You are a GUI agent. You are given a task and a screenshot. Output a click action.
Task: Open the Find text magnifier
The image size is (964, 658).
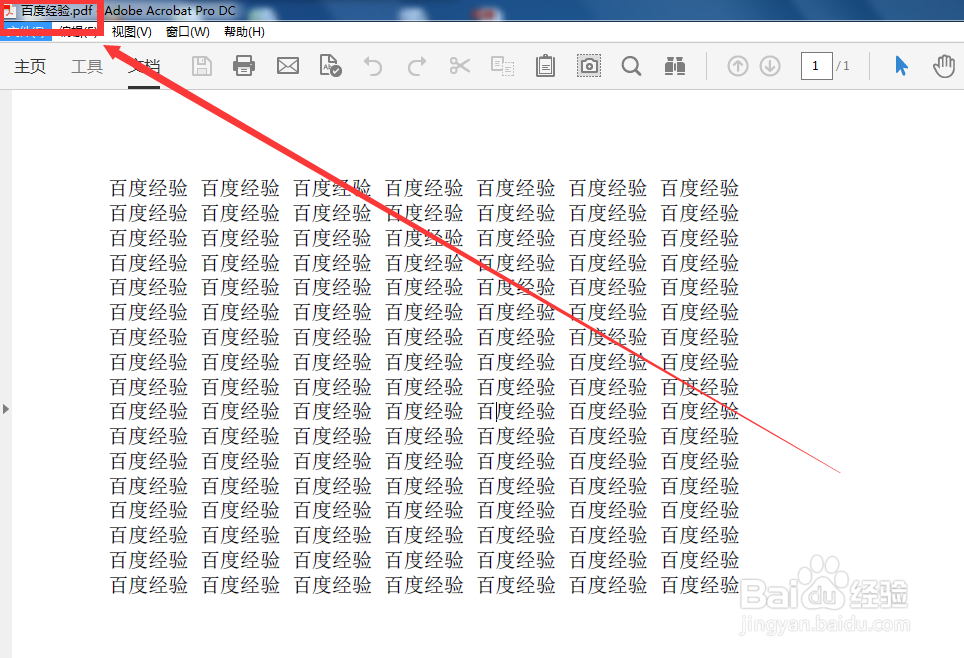coord(631,66)
